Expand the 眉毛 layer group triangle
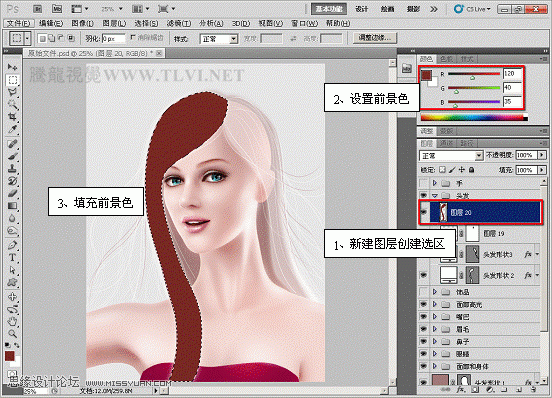552x398 pixels. point(435,329)
